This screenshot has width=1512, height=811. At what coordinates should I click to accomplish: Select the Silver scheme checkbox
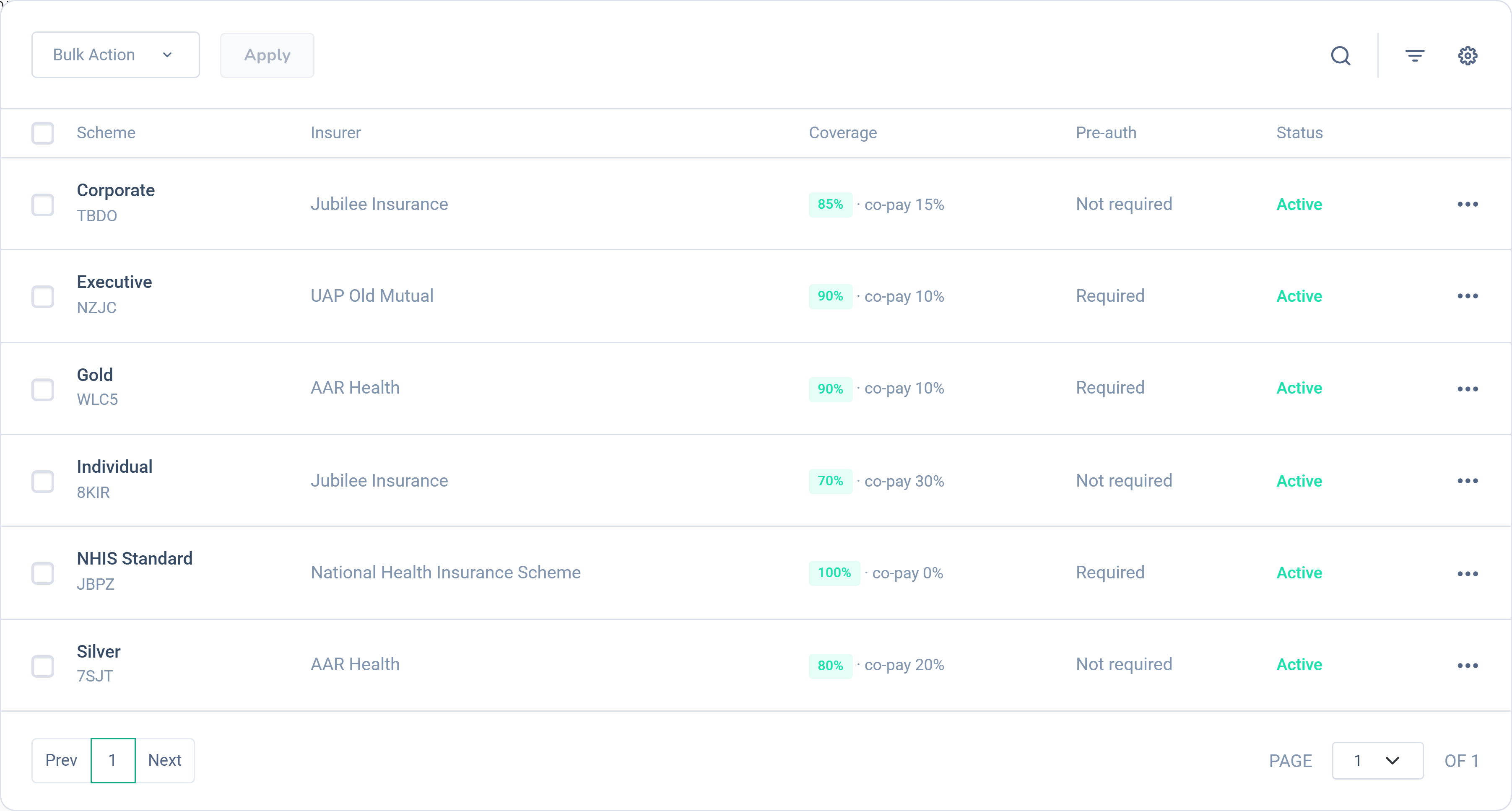click(x=43, y=666)
